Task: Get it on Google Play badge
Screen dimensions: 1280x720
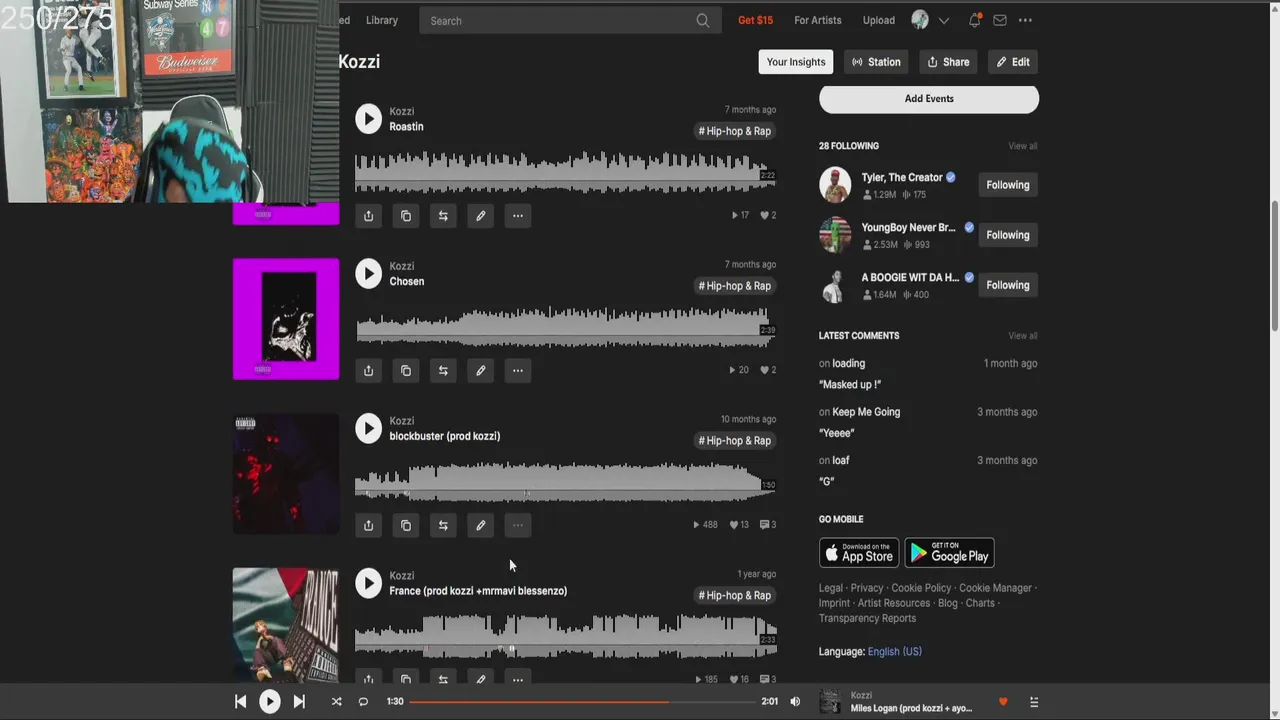Action: click(x=949, y=553)
